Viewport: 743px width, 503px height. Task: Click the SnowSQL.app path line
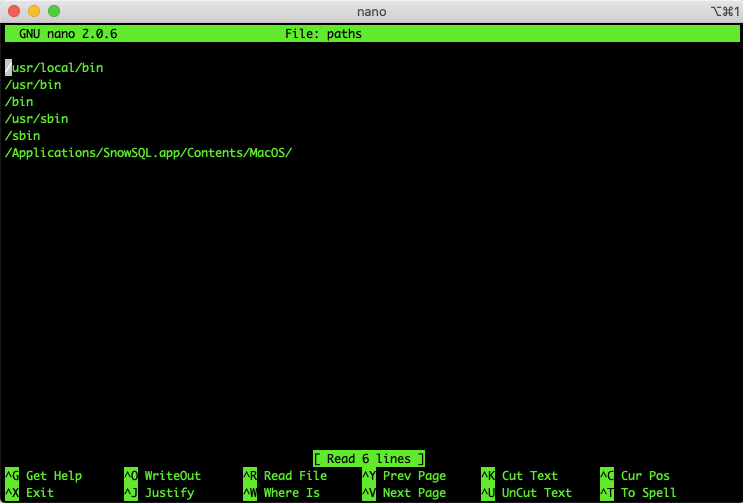pyautogui.click(x=148, y=153)
